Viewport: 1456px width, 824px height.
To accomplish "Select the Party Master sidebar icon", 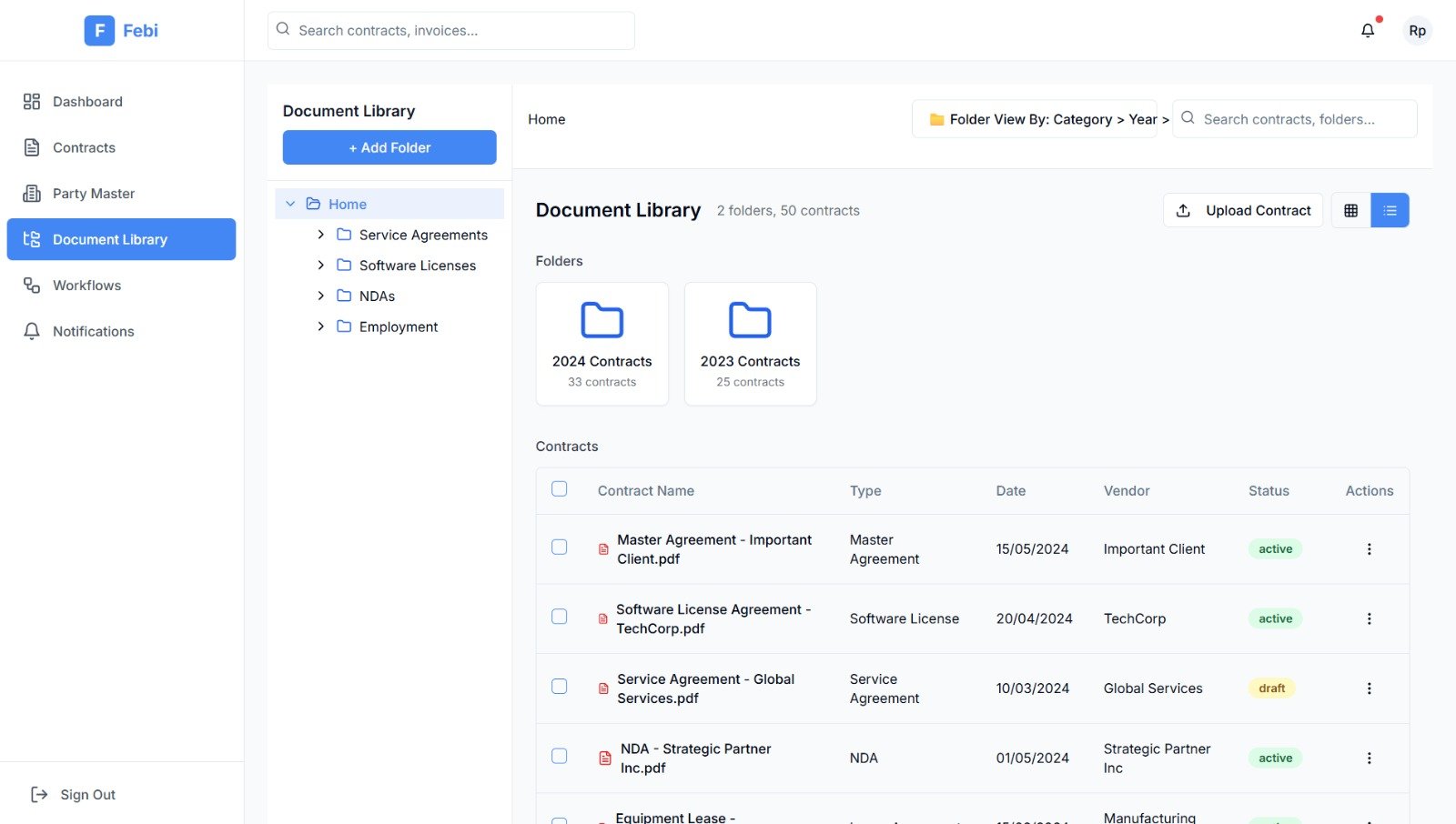I will point(31,193).
